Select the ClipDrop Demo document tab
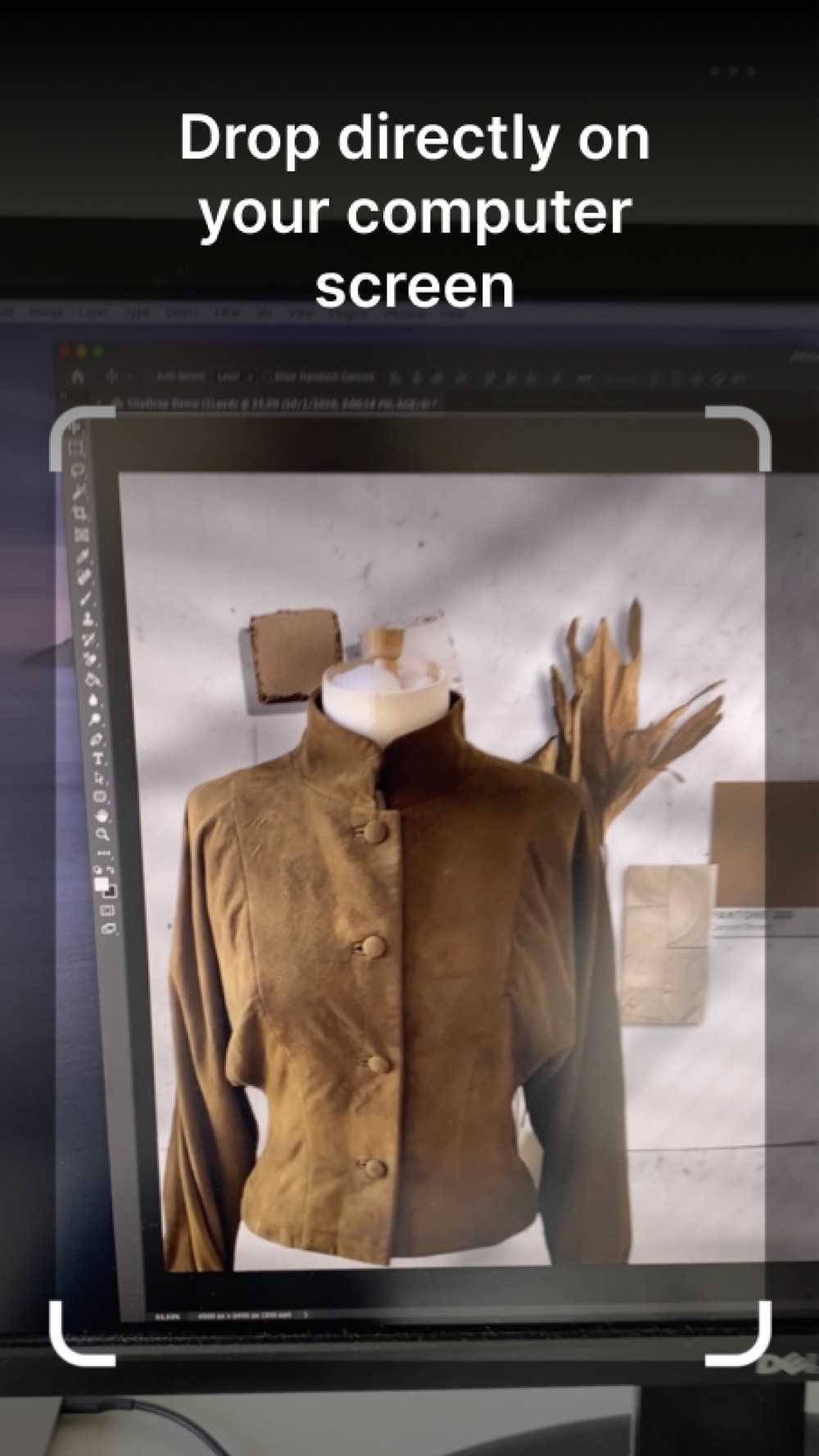819x1456 pixels. pos(278,403)
